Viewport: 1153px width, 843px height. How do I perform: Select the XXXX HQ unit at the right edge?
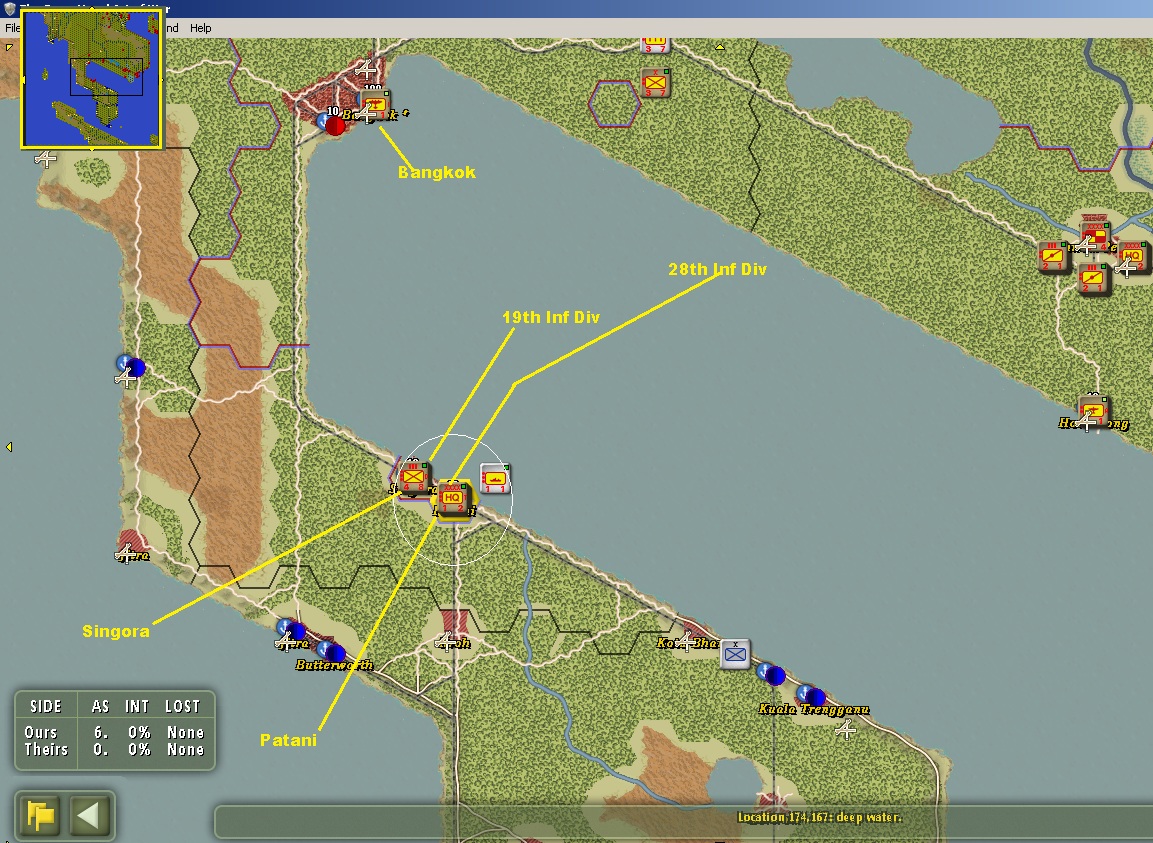pos(1132,257)
